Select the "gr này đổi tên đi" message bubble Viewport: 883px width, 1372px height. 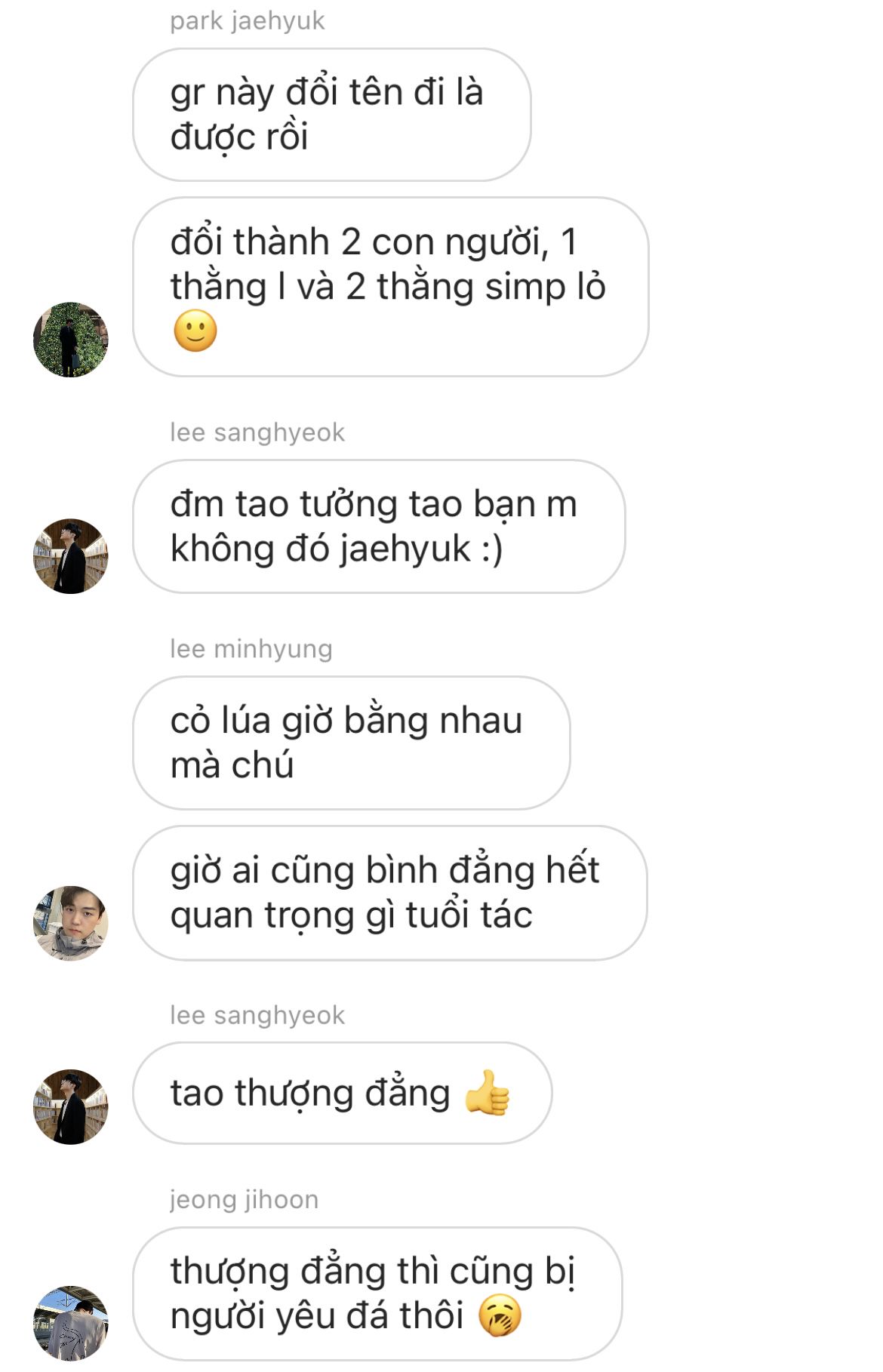pyautogui.click(x=332, y=115)
